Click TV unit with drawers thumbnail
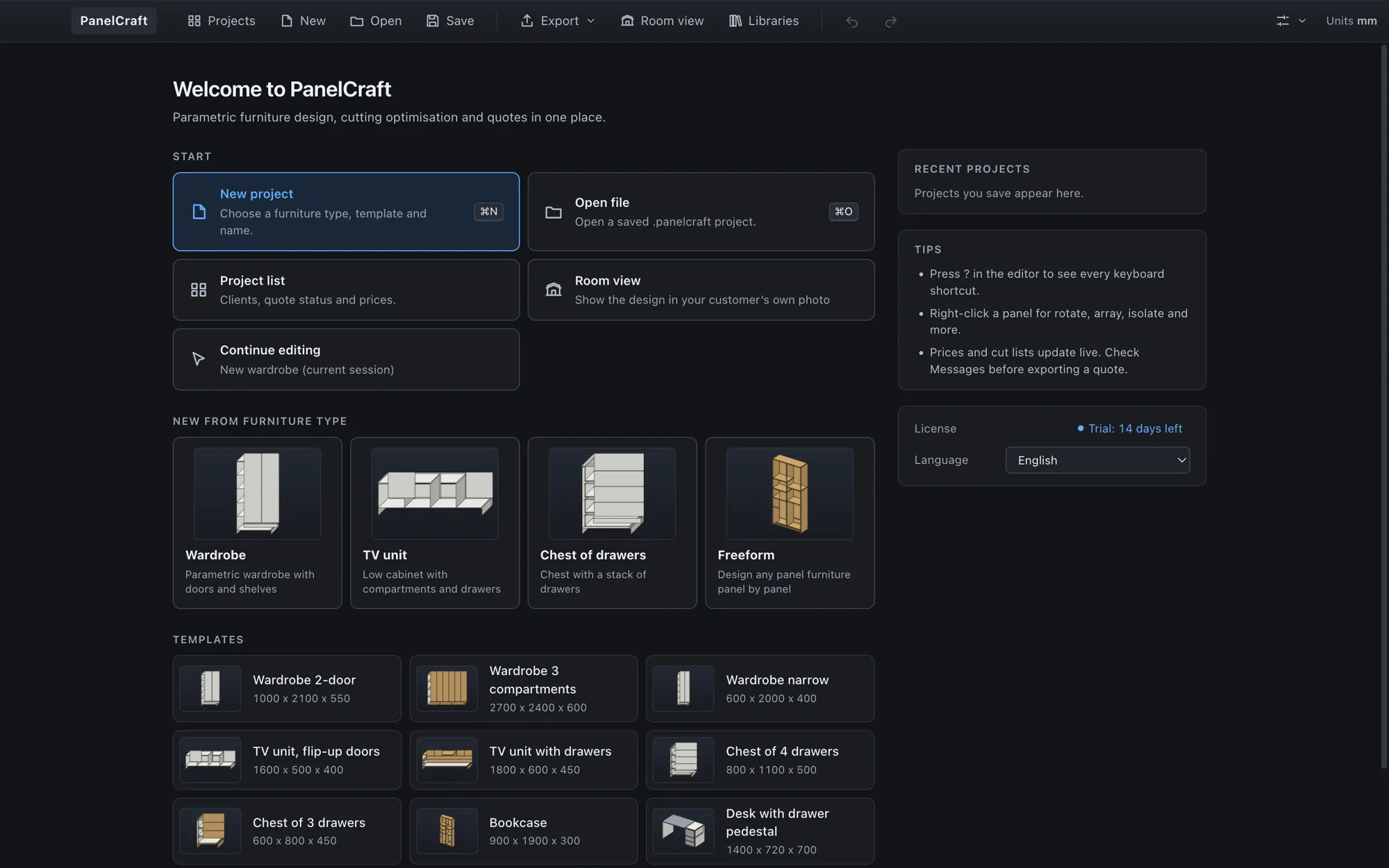This screenshot has height=868, width=1389. pyautogui.click(x=447, y=760)
